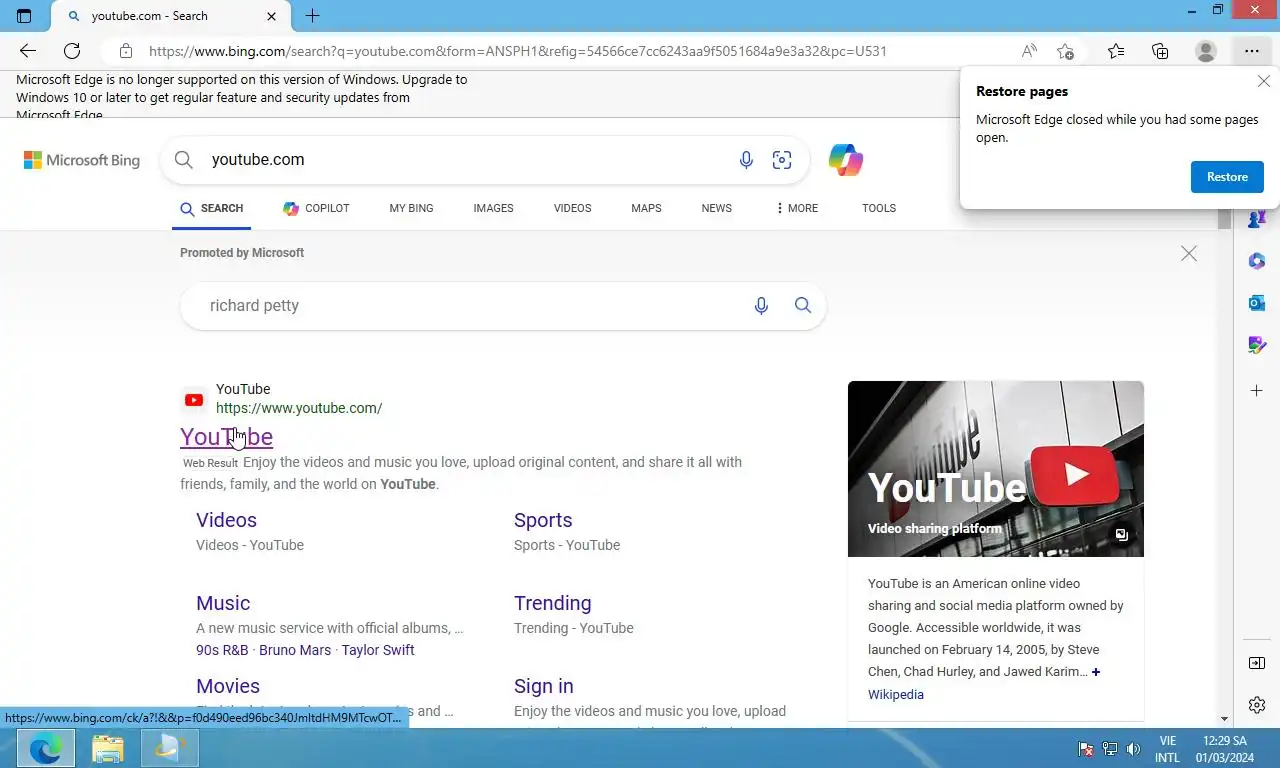Add this page to favorites

(1066, 51)
